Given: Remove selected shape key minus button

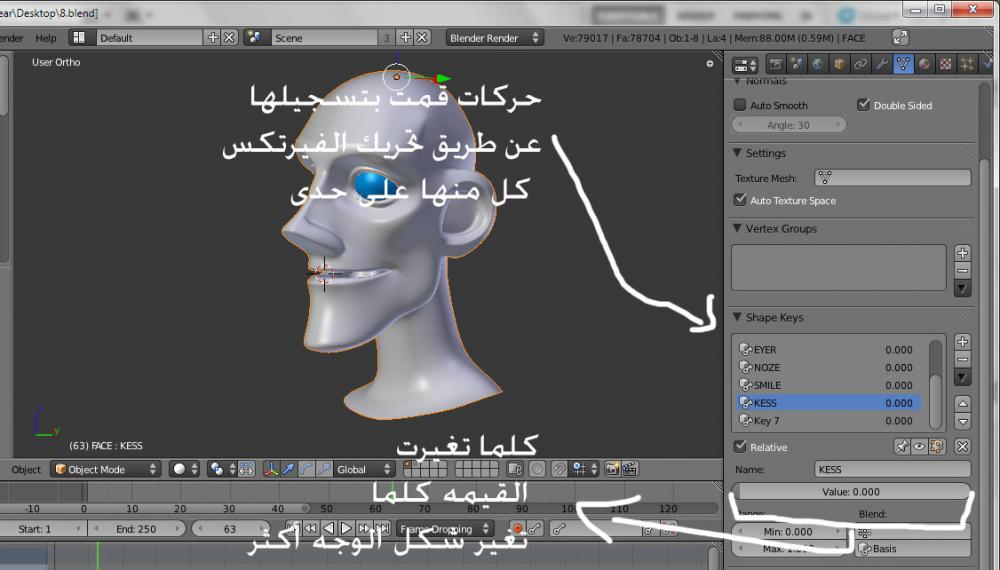Looking at the screenshot, I should pos(962,359).
